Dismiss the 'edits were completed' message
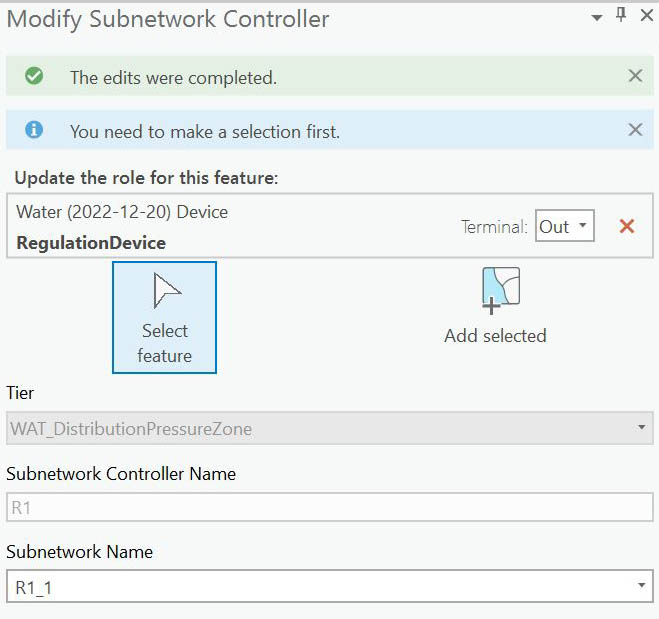Viewport: 659px width, 619px height. pyautogui.click(x=635, y=76)
